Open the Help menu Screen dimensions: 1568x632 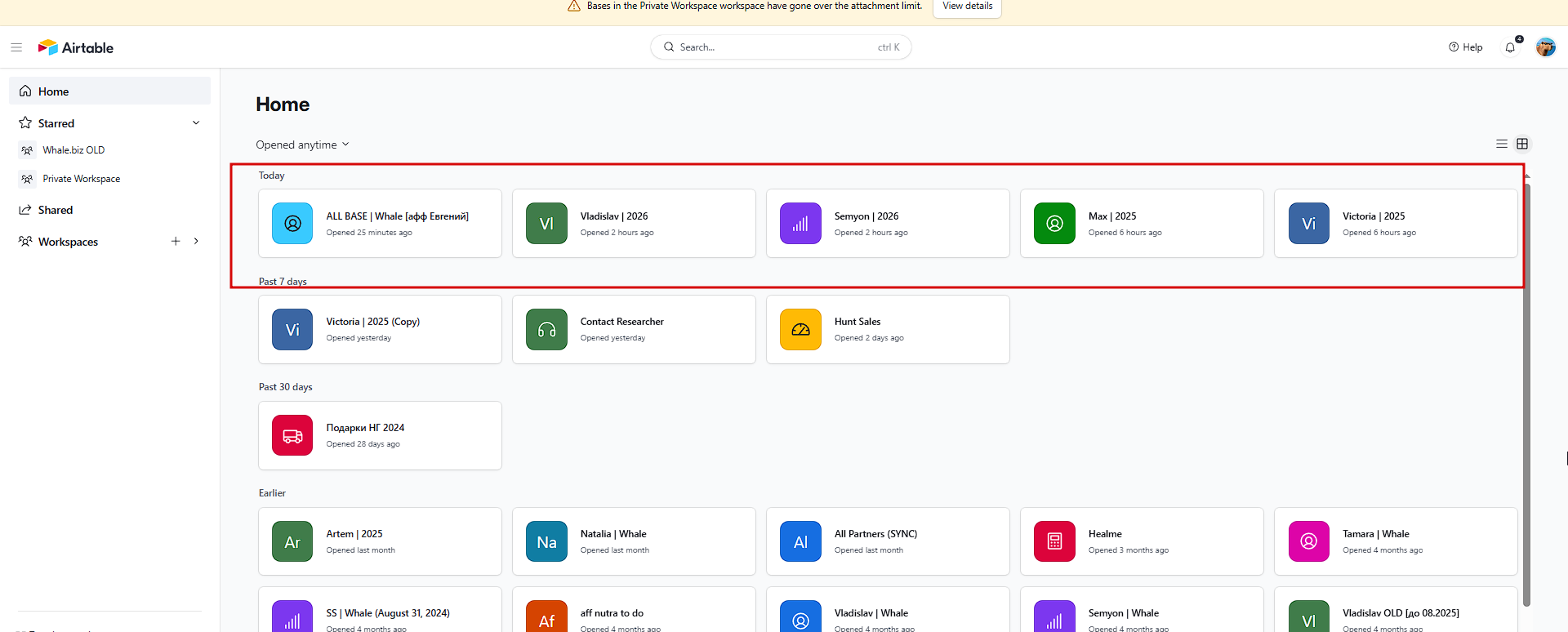tap(1465, 47)
